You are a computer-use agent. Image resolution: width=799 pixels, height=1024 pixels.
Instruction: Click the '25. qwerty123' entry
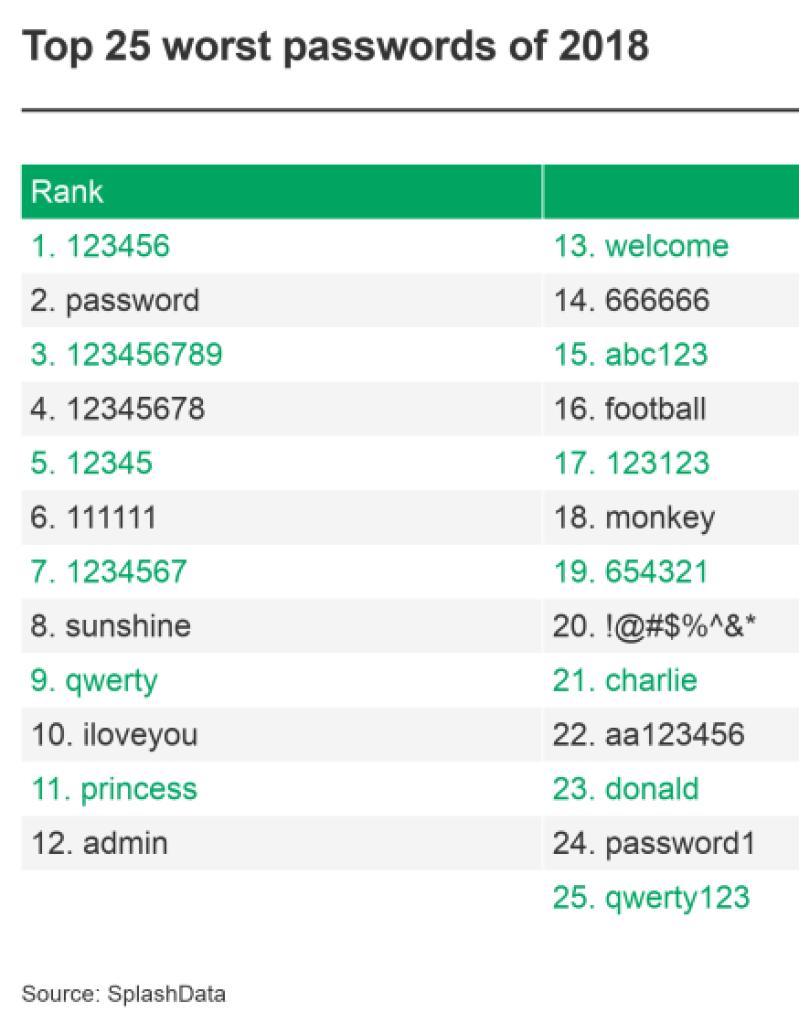point(651,897)
